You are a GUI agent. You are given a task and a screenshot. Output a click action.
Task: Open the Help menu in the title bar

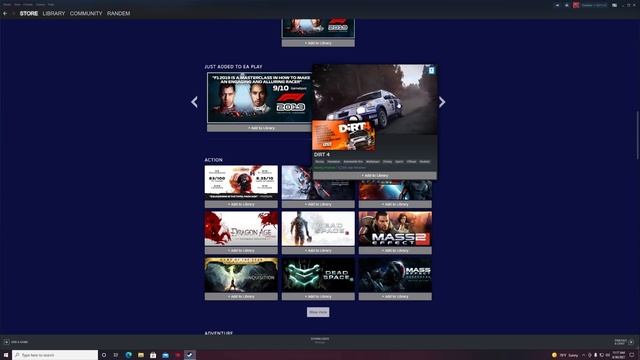51,4
